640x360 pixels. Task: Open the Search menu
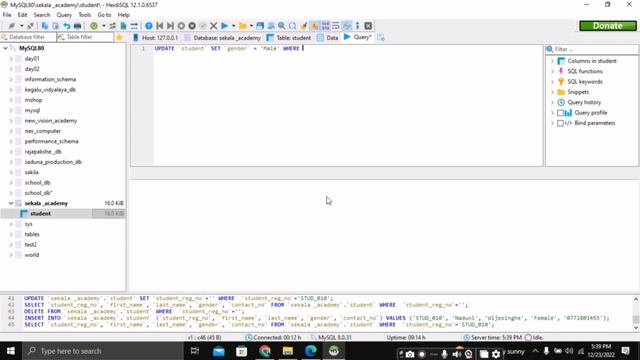[42, 15]
